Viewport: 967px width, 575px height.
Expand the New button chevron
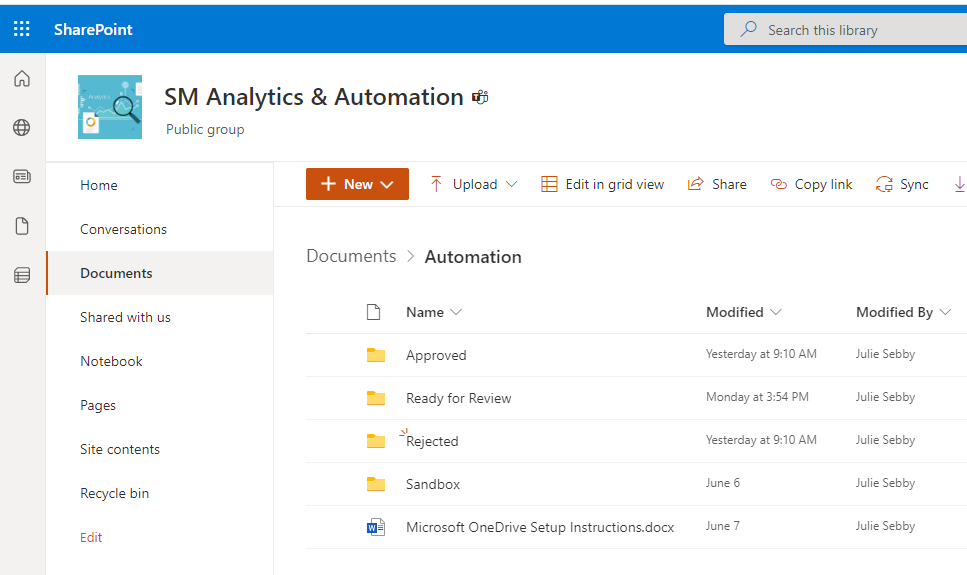(387, 184)
